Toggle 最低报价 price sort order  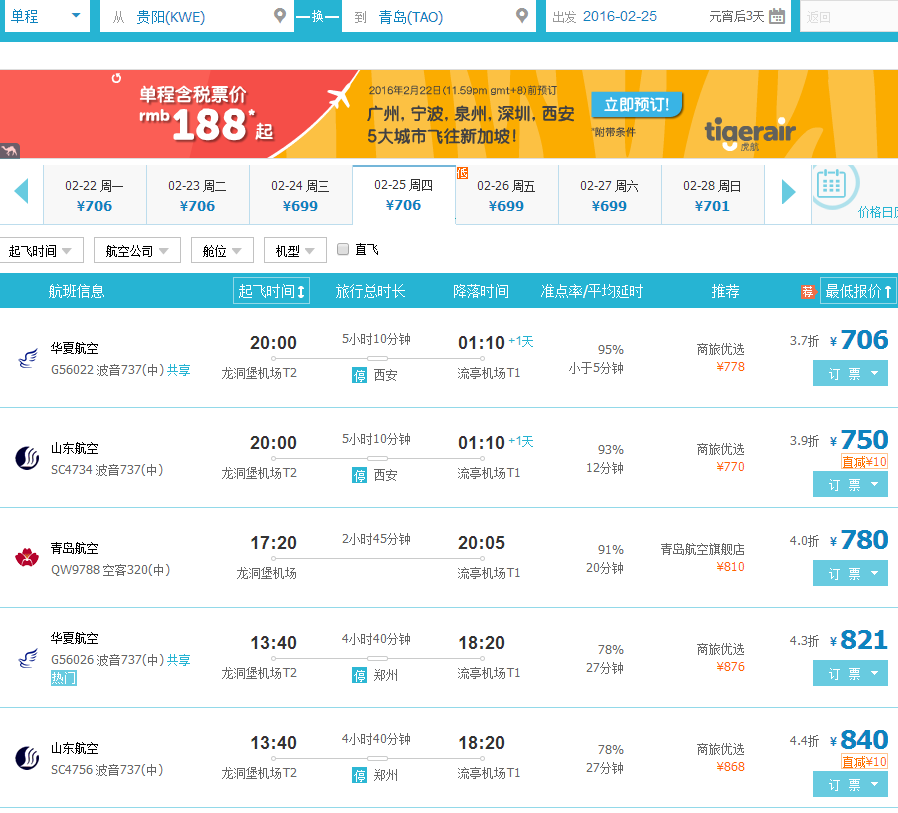tap(857, 289)
